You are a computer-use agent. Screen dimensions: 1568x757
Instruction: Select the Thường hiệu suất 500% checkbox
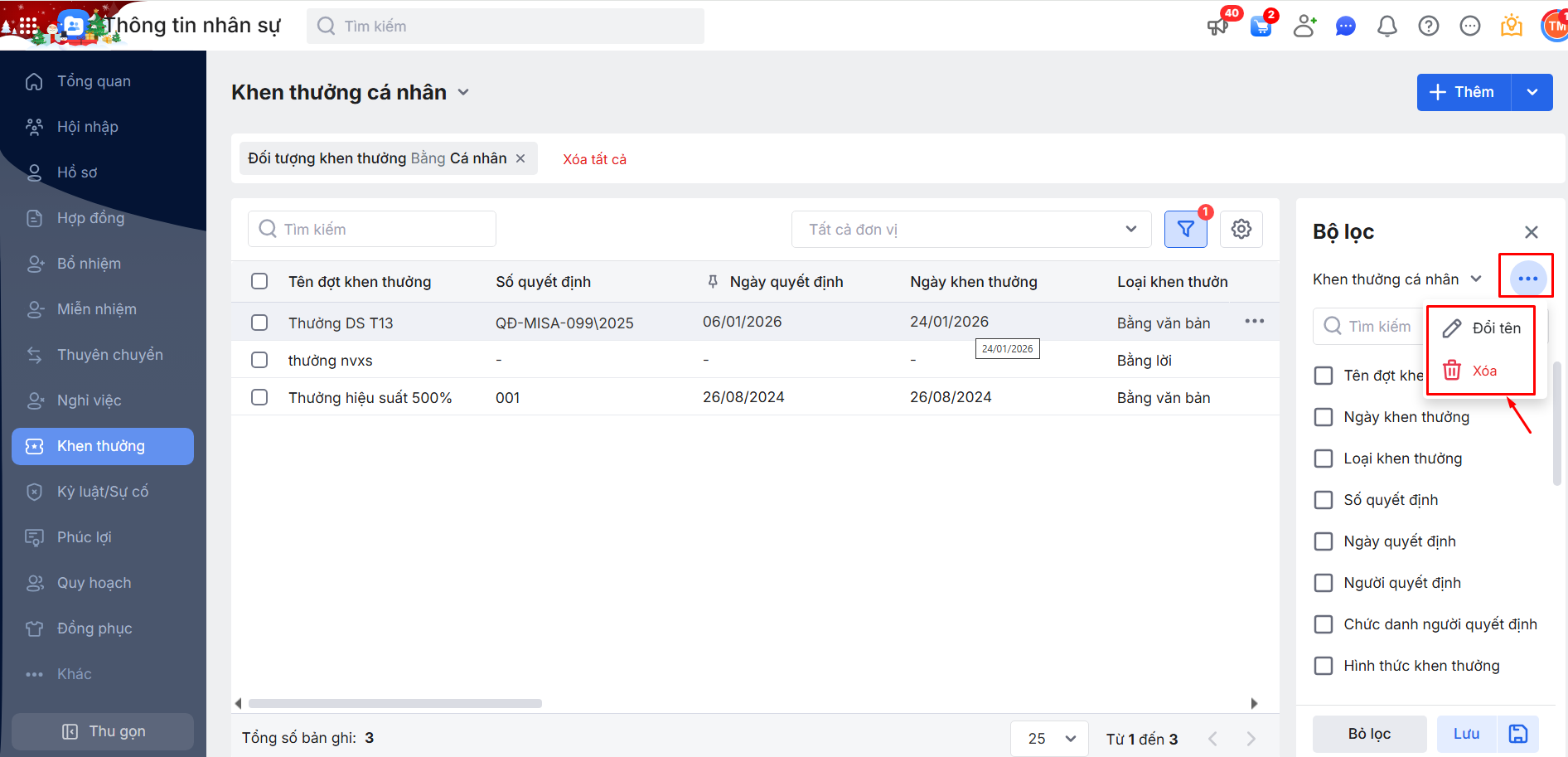(259, 397)
